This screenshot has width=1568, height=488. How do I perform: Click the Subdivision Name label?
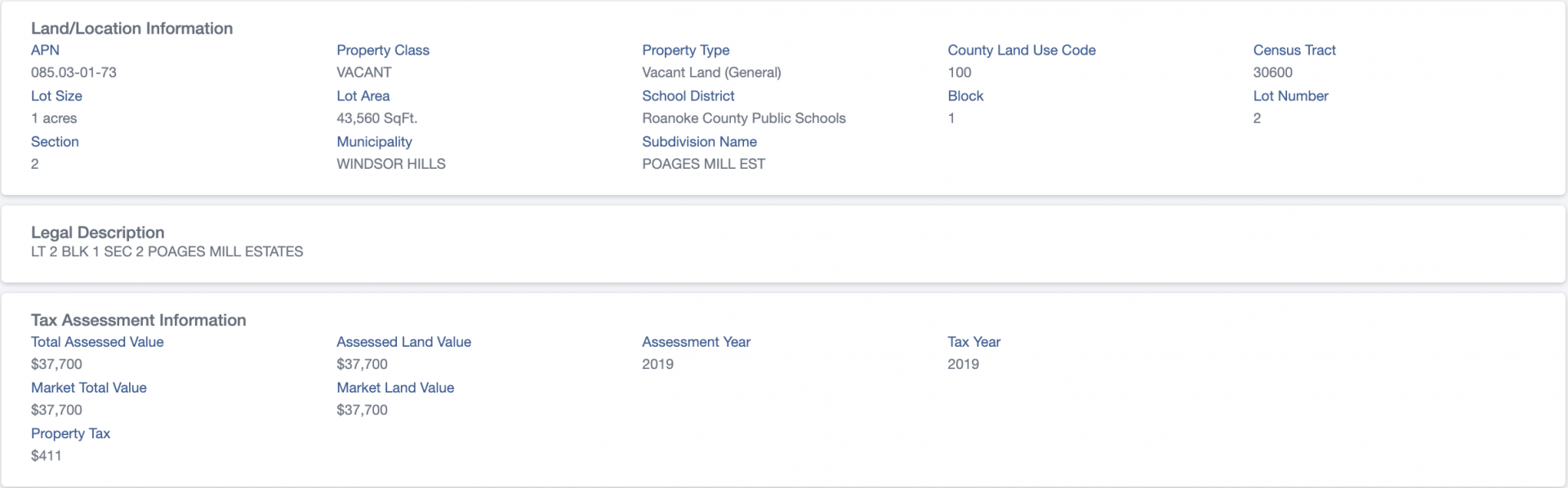point(699,141)
